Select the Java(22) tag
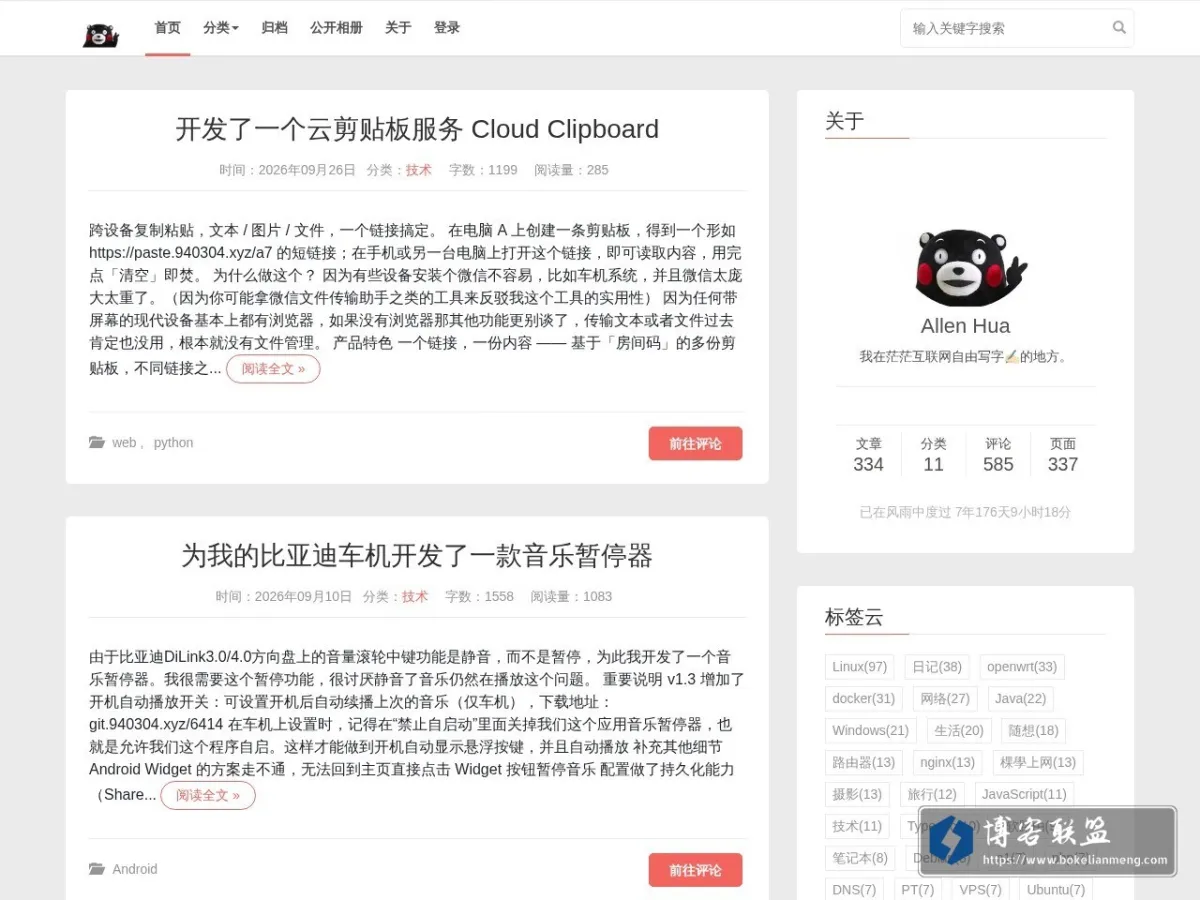Image resolution: width=1200 pixels, height=900 pixels. coord(1021,699)
